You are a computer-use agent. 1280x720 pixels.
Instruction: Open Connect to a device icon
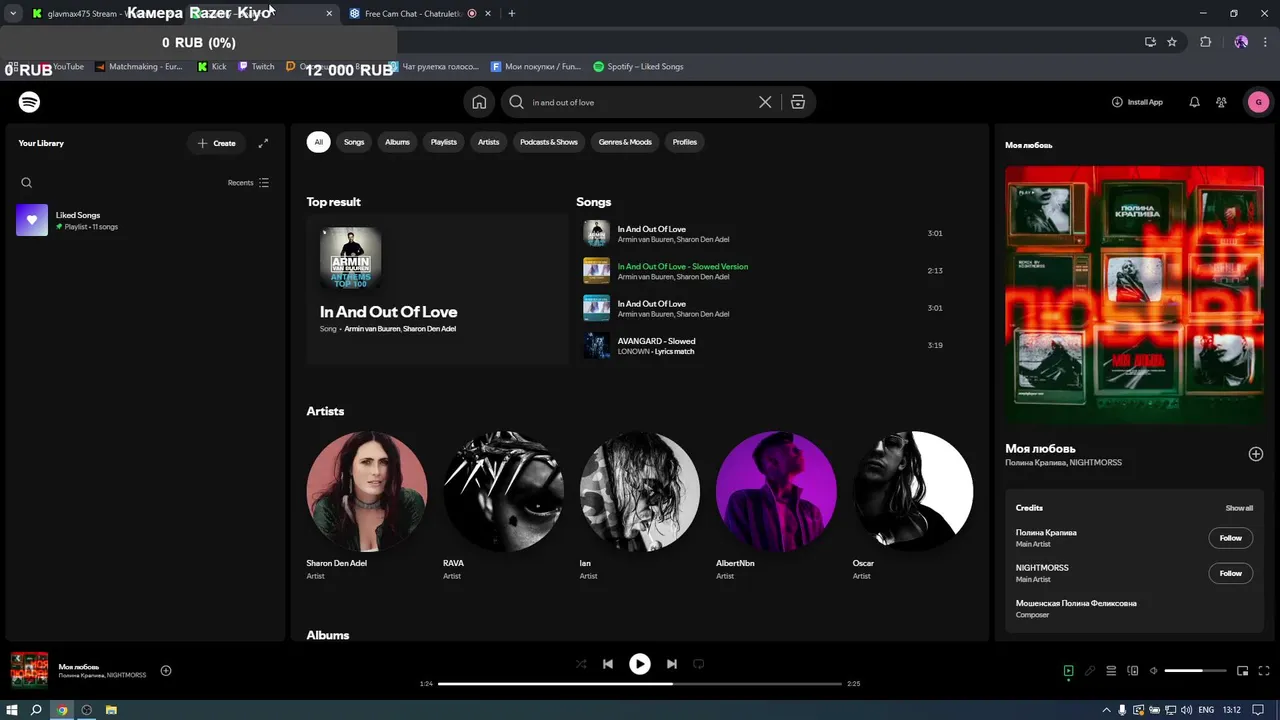(1133, 671)
